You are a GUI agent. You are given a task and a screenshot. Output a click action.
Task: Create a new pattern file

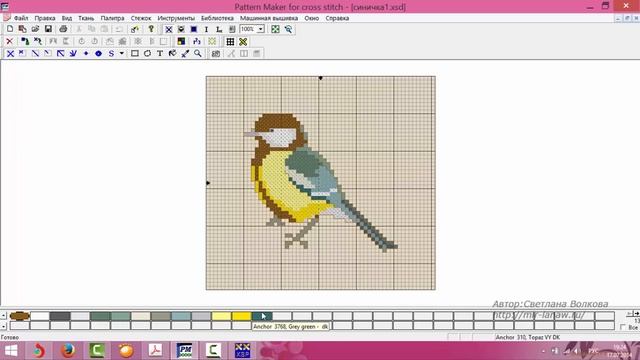tap(10, 29)
